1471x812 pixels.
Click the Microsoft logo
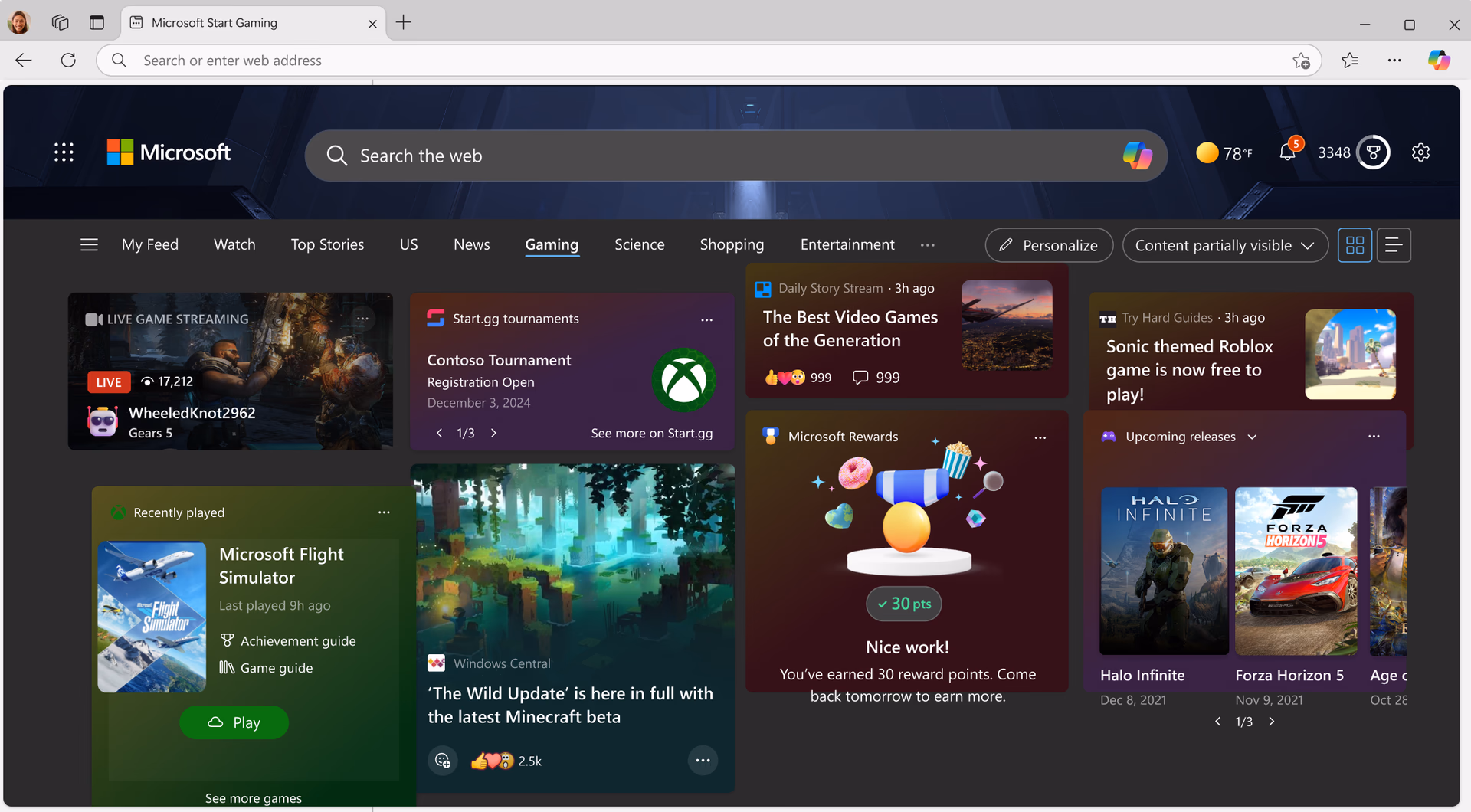[x=169, y=152]
